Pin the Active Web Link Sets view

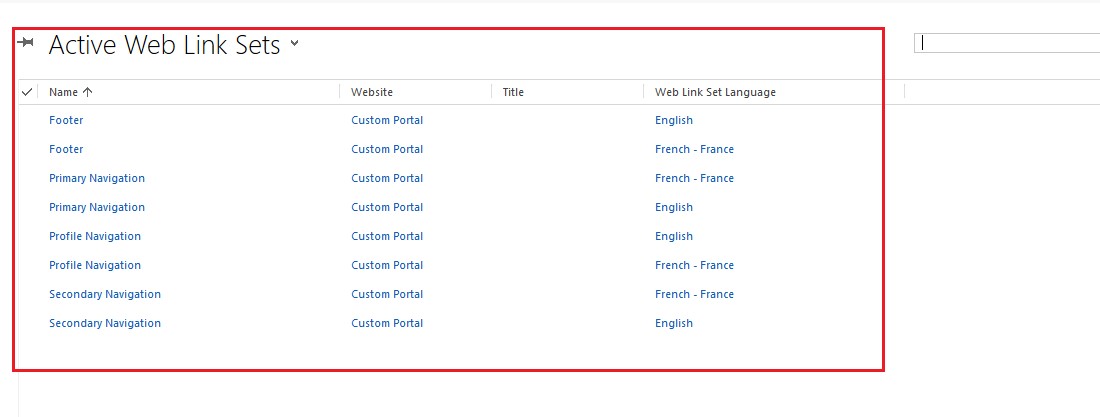(x=25, y=43)
